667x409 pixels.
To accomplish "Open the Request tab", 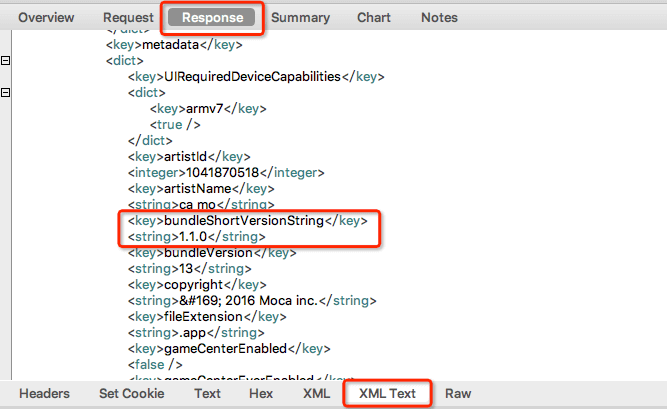I will 128,18.
